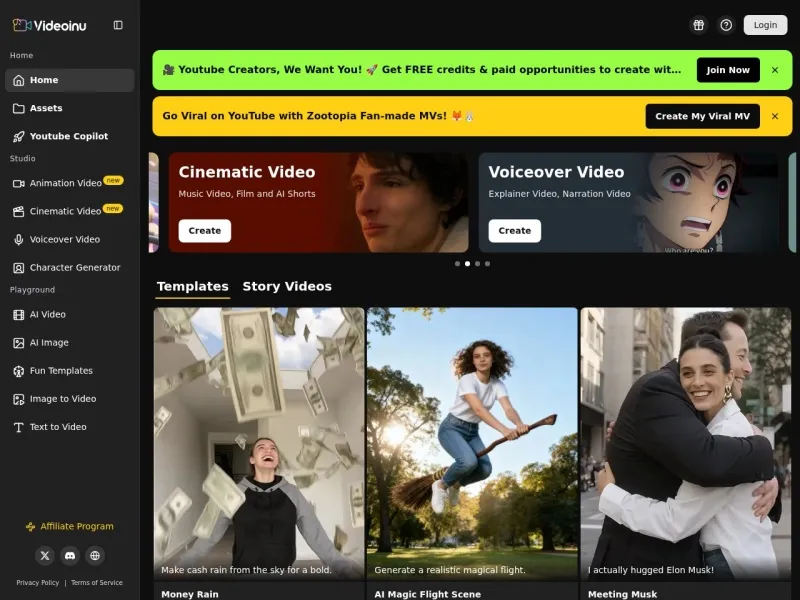Click Create on the Cinematic Video card
Image resolution: width=800 pixels, height=600 pixels.
[x=205, y=230]
